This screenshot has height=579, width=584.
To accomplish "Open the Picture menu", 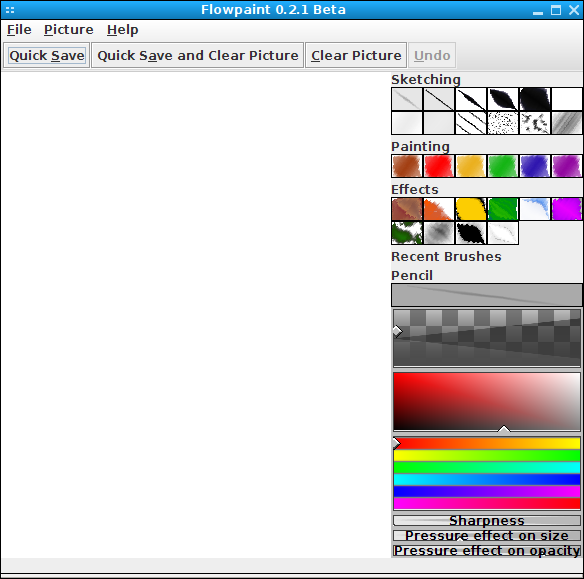I will tap(69, 30).
